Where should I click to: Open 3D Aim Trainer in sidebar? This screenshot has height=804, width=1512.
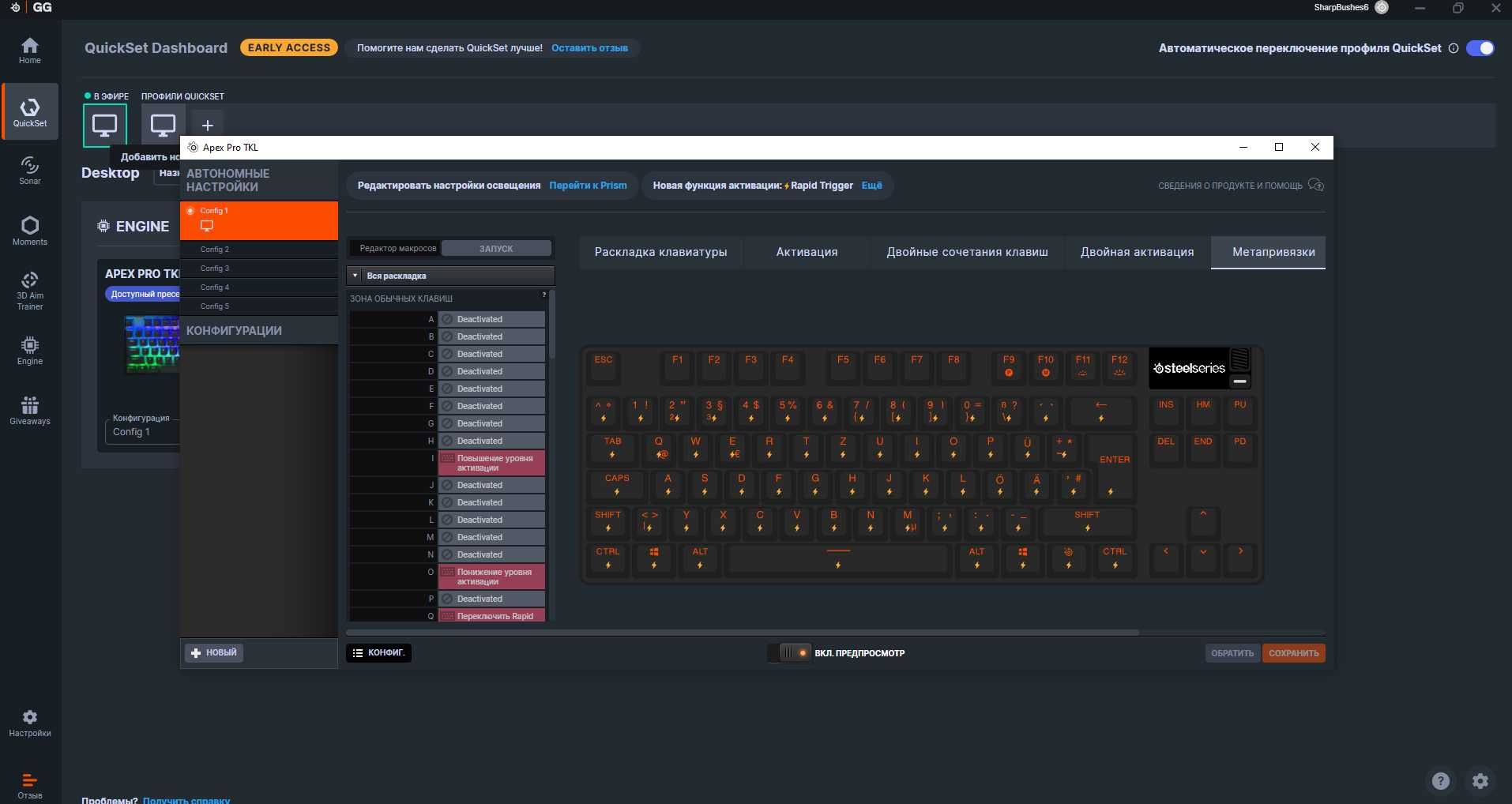[30, 291]
